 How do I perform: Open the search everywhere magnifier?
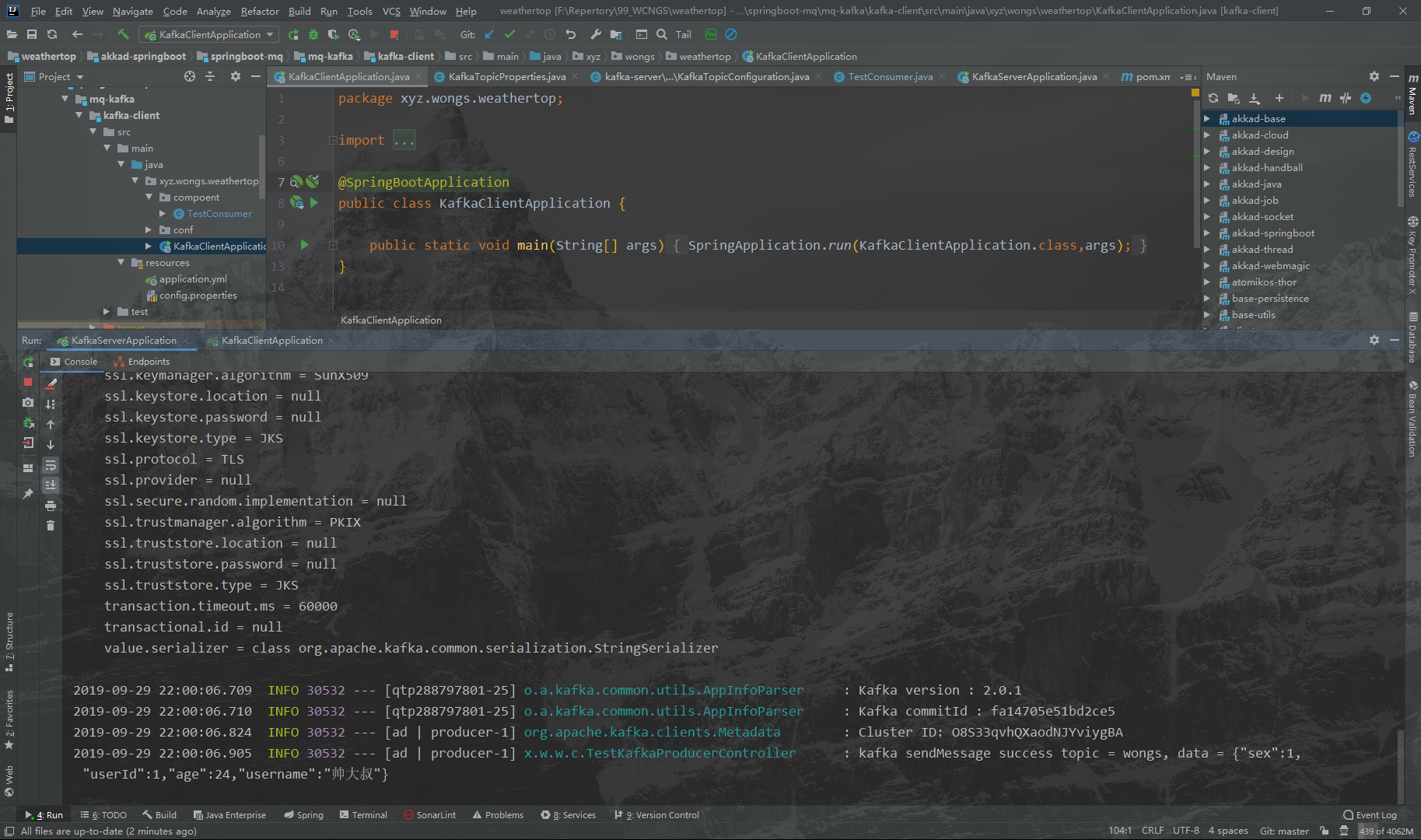pyautogui.click(x=662, y=34)
